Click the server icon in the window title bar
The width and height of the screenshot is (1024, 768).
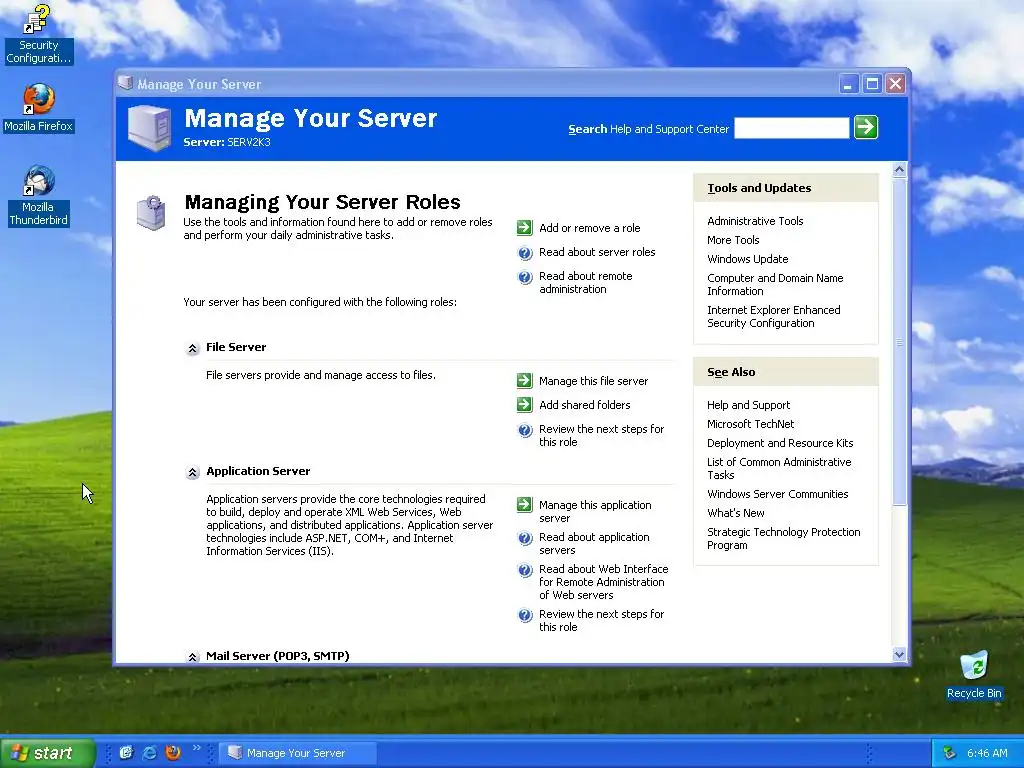125,83
